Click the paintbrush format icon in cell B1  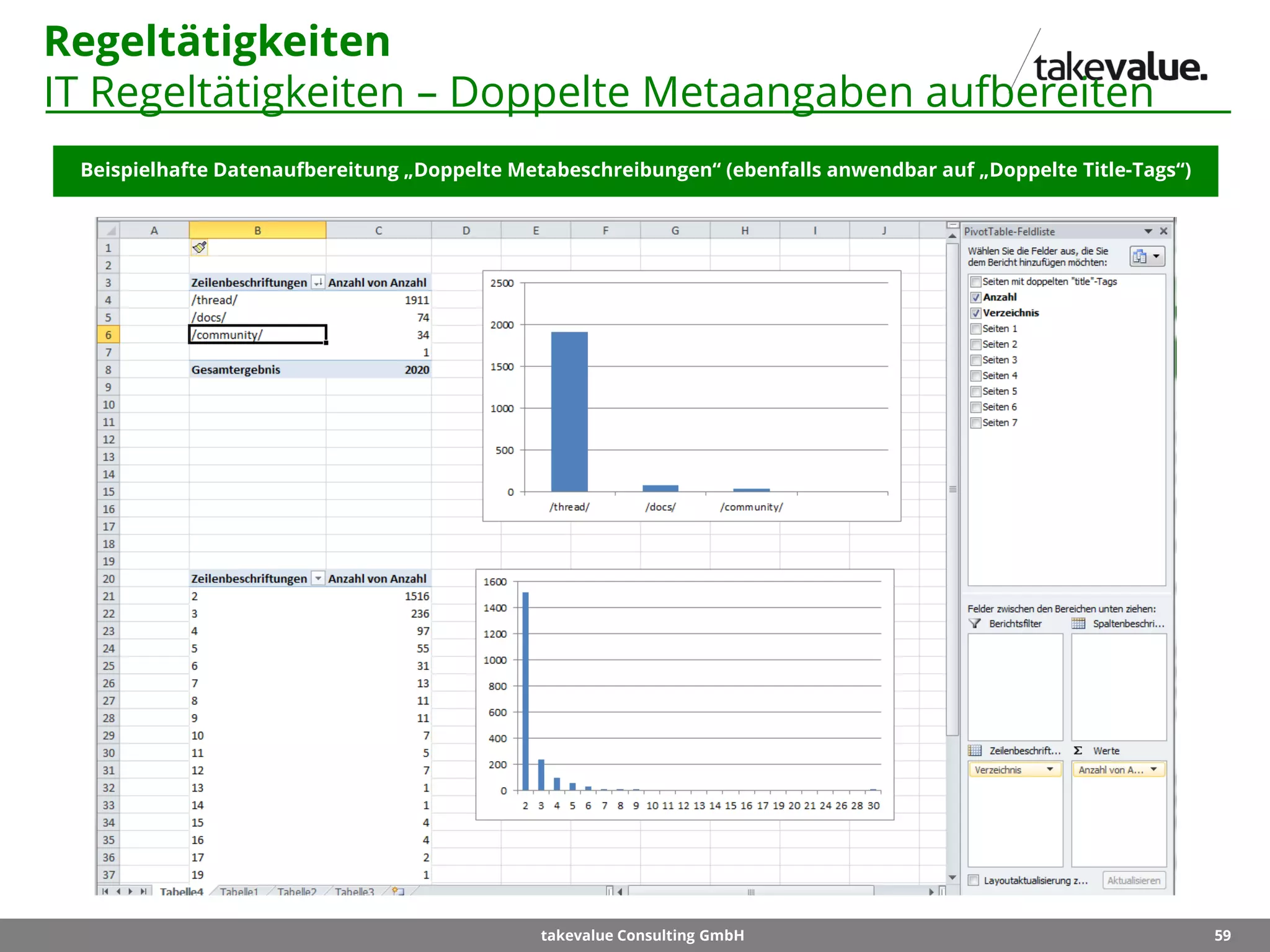[199, 247]
